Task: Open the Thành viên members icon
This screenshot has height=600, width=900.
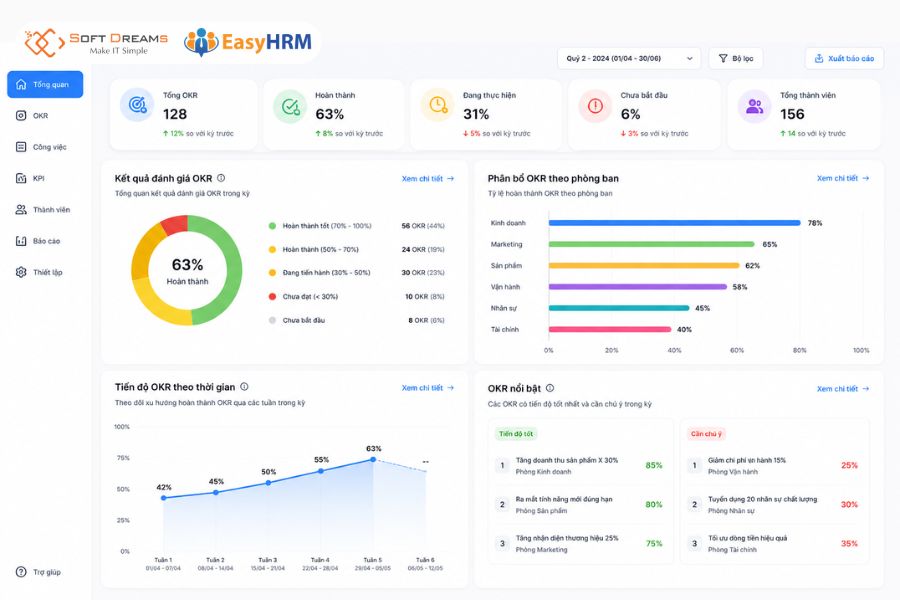Action: pyautogui.click(x=21, y=210)
